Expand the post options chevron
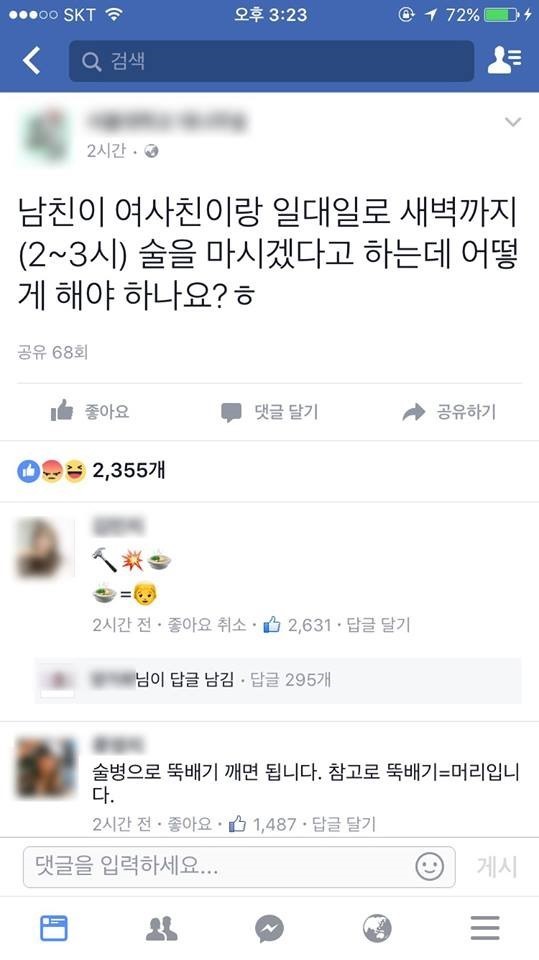The width and height of the screenshot is (539, 960). pos(513,122)
